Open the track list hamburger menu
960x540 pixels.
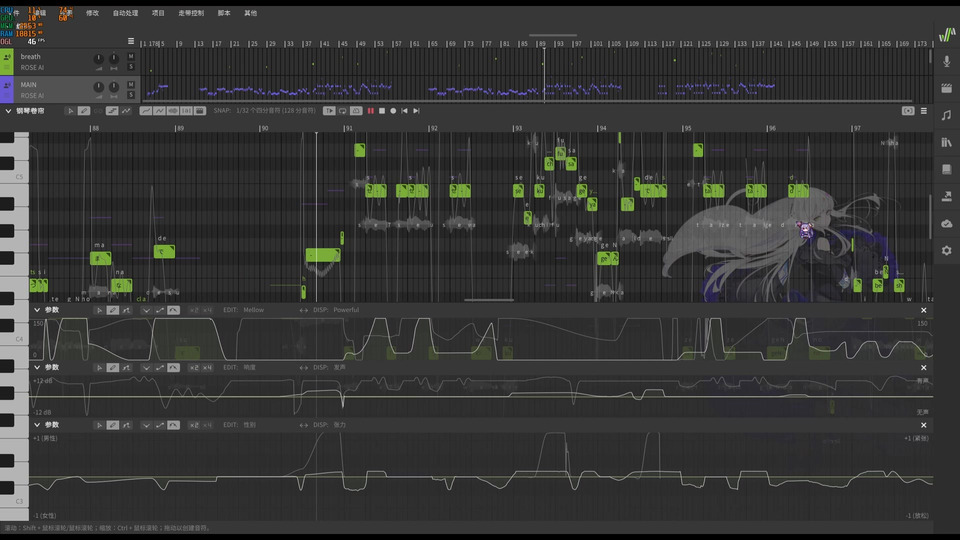tap(131, 41)
